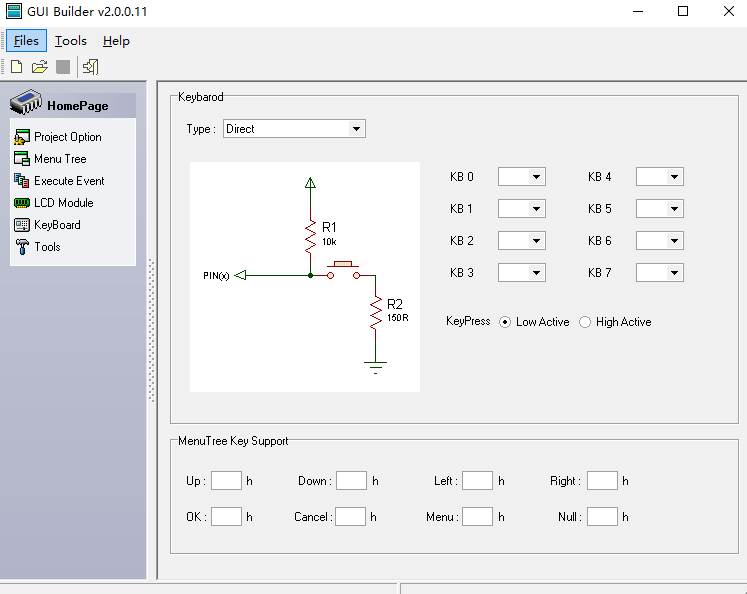Image resolution: width=747 pixels, height=594 pixels.
Task: Go to Tools page in sidebar
Action: click(x=47, y=247)
